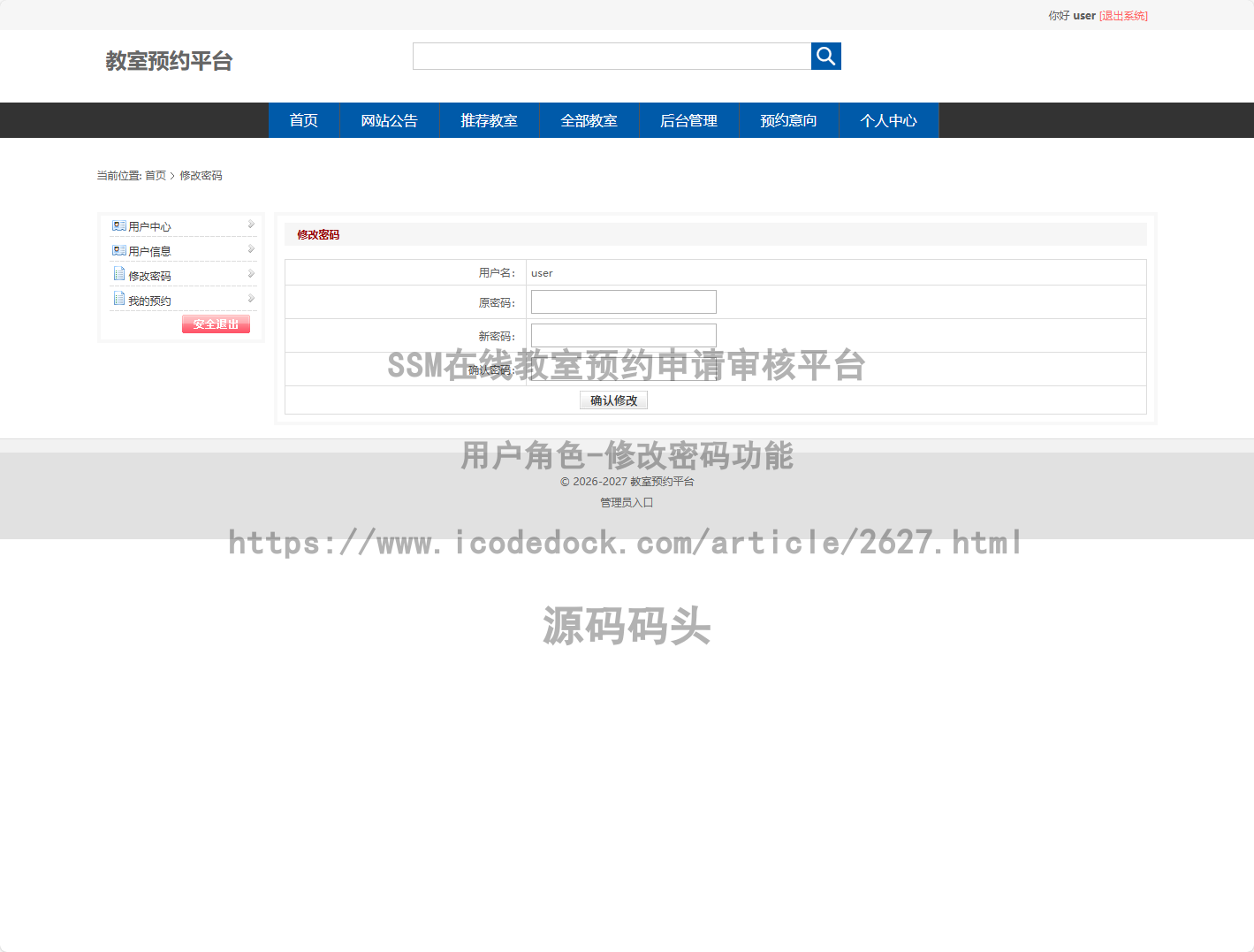This screenshot has width=1254, height=952.
Task: Click the 我的预约 document icon
Action: 119,299
